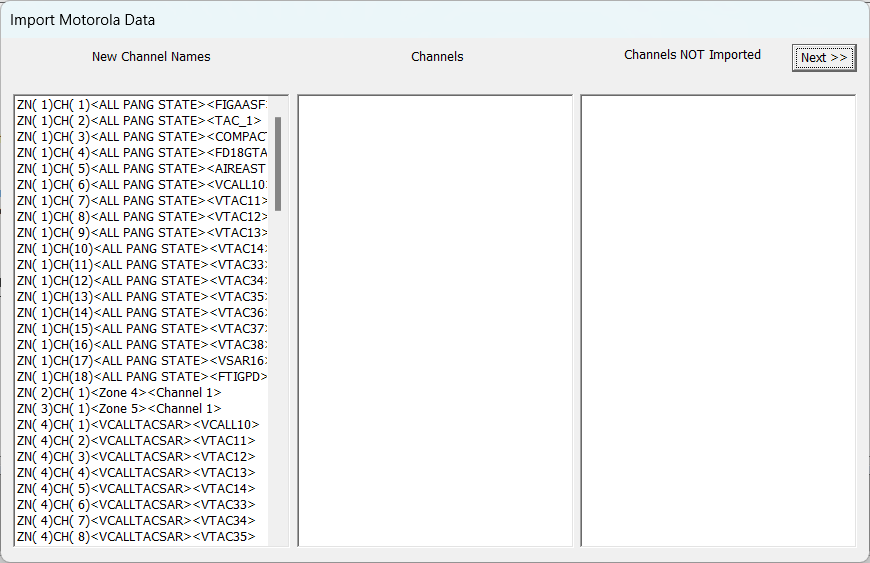Click the New Channel Names list scrollbar thumb

pos(278,164)
